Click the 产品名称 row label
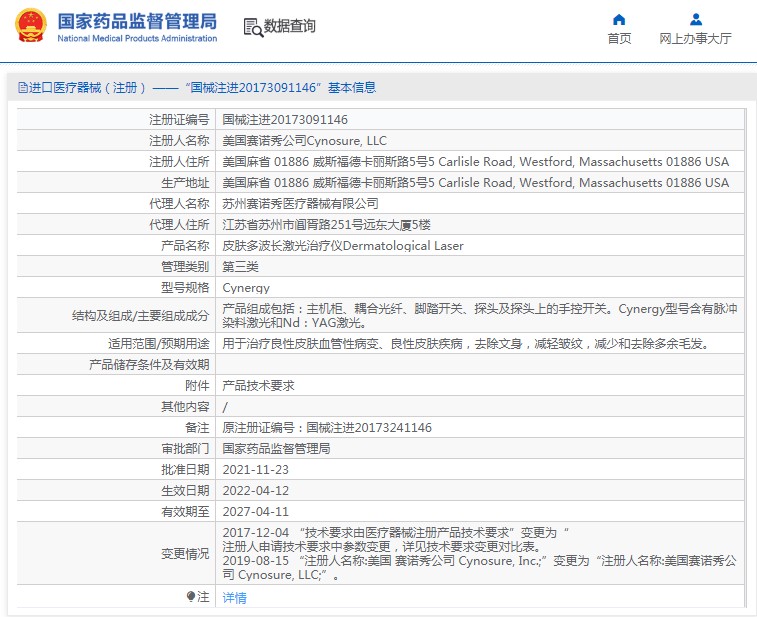757x617 pixels. [x=185, y=246]
